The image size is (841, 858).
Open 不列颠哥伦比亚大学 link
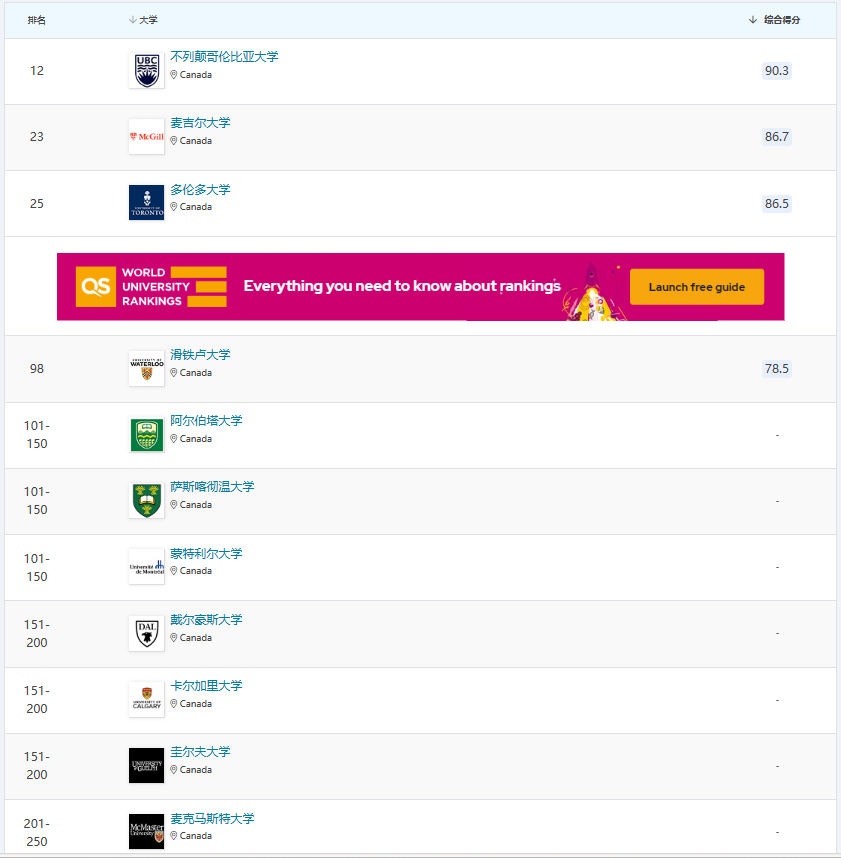(224, 57)
